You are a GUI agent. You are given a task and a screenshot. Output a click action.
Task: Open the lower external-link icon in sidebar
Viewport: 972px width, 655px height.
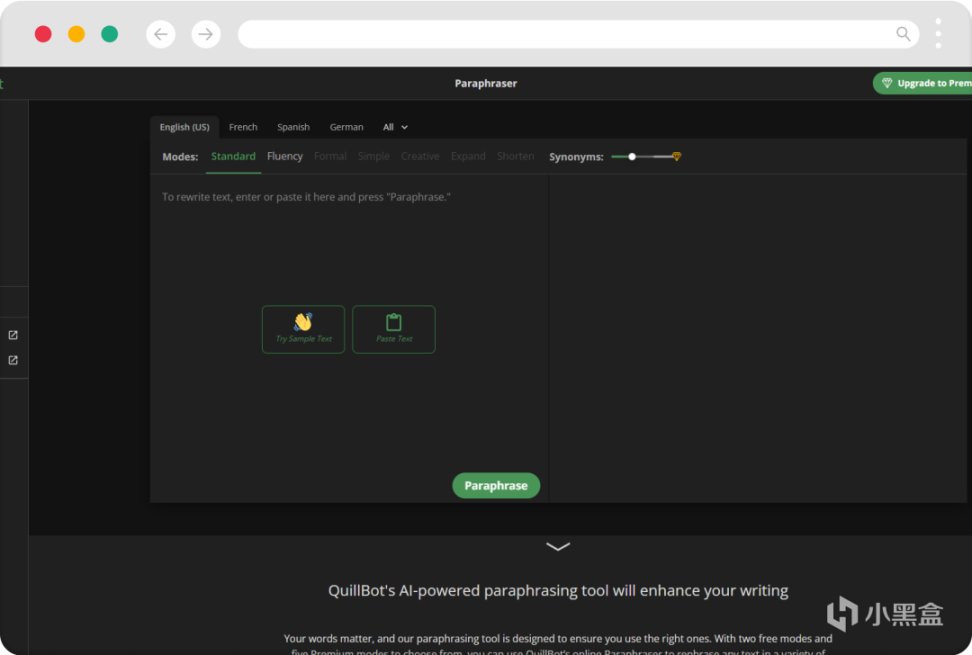coord(13,360)
